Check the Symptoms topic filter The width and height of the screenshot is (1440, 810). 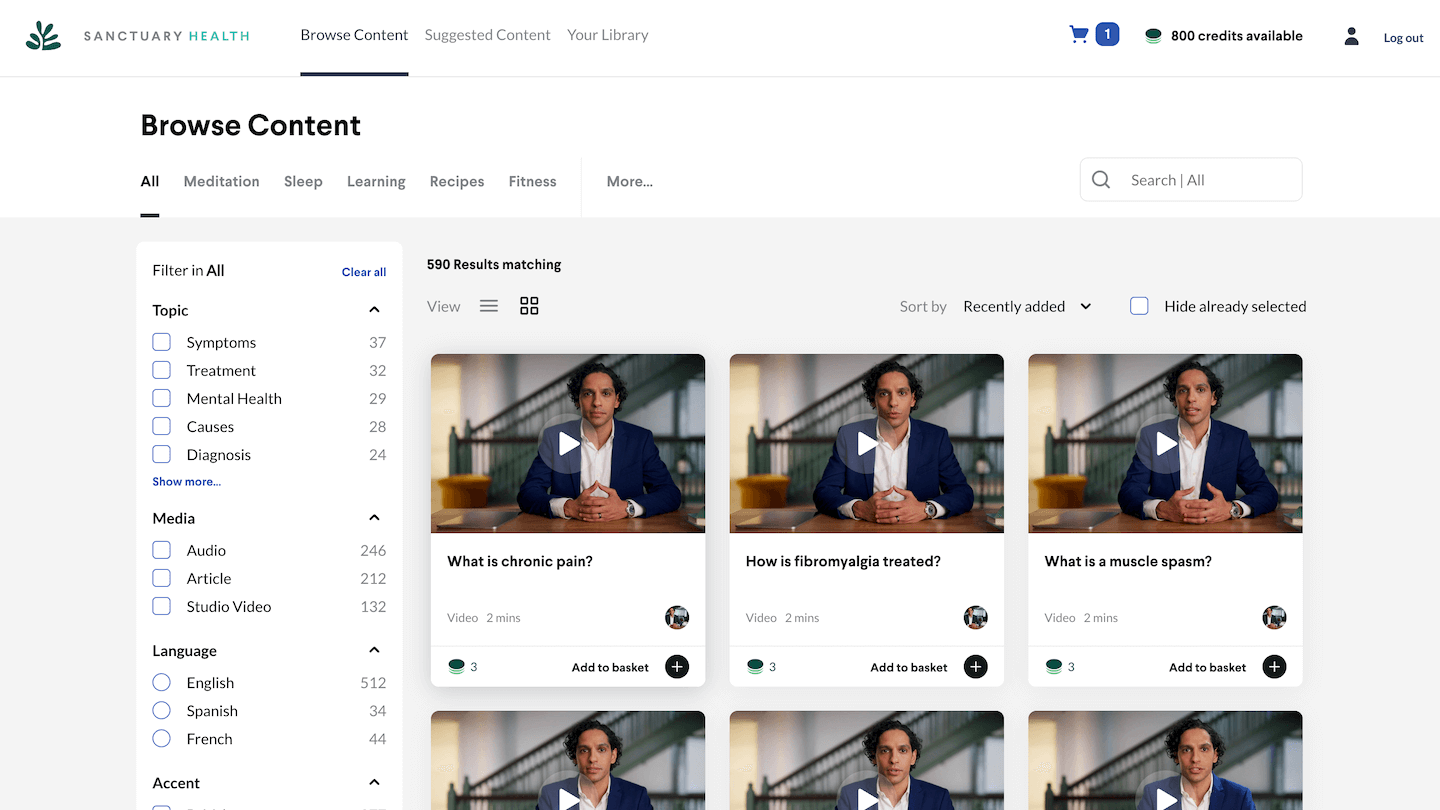point(161,342)
